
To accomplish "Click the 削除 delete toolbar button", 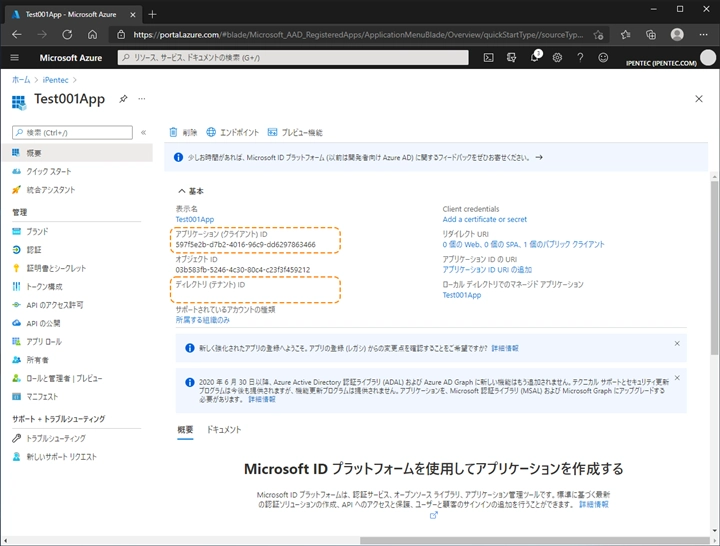I will tap(183, 132).
